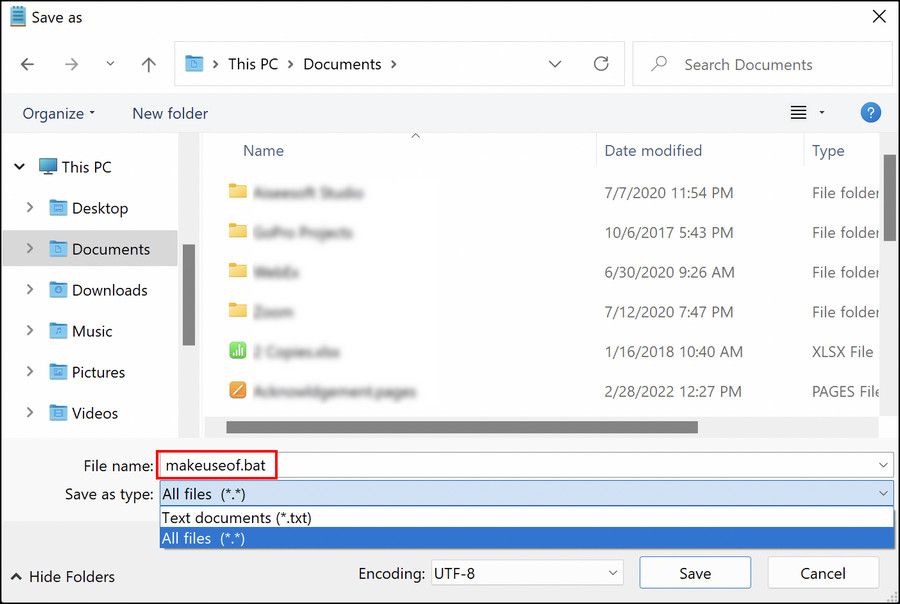The width and height of the screenshot is (900, 604).
Task: Click the forward navigation arrow
Action: [71, 64]
